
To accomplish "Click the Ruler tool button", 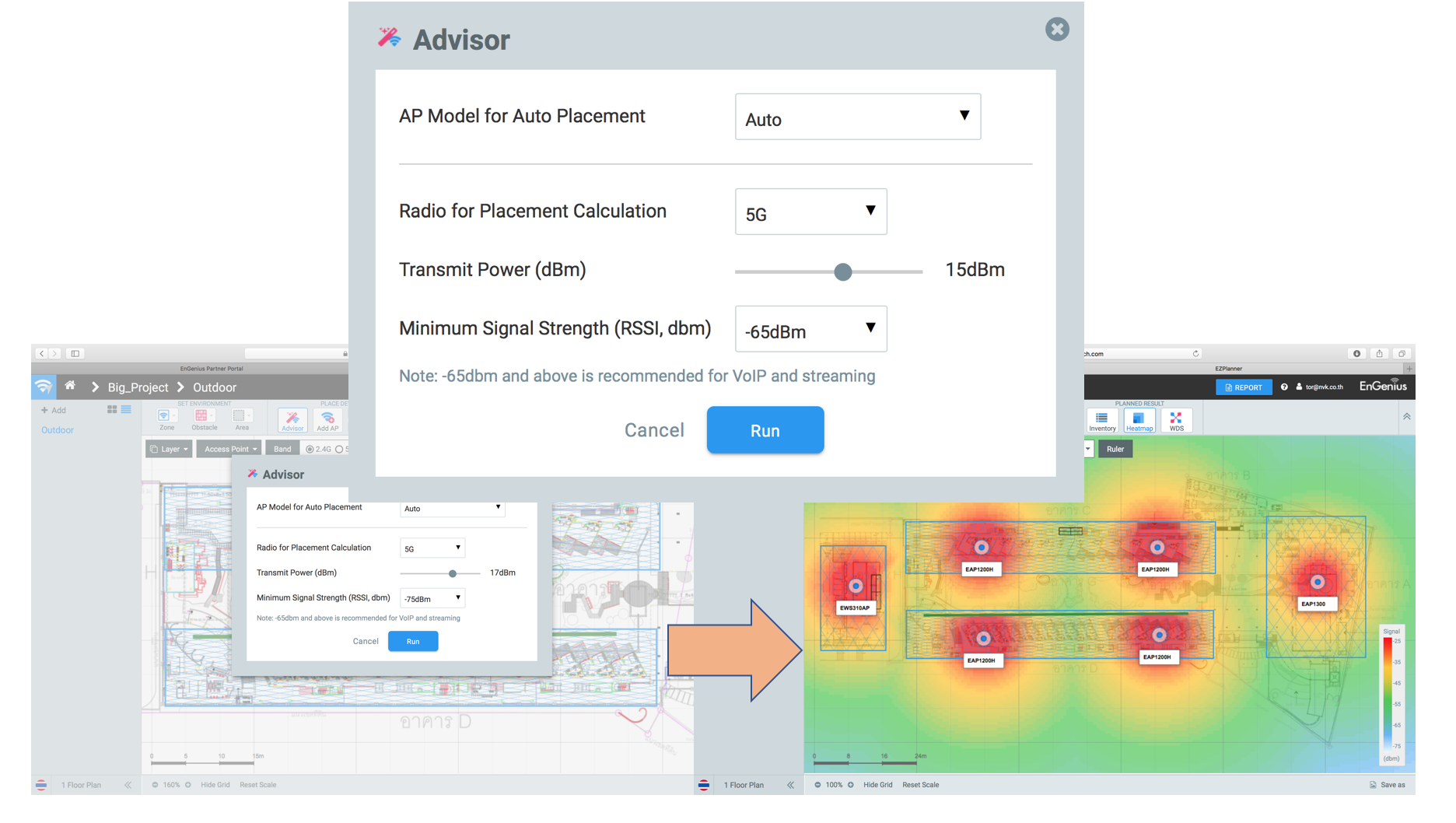I will point(1115,449).
